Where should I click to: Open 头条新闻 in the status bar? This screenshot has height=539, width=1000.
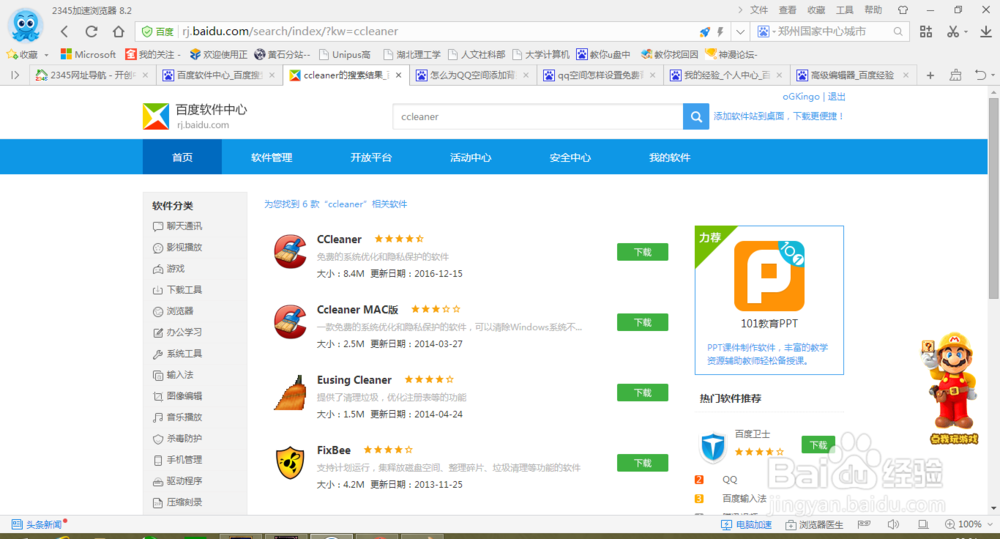37,524
